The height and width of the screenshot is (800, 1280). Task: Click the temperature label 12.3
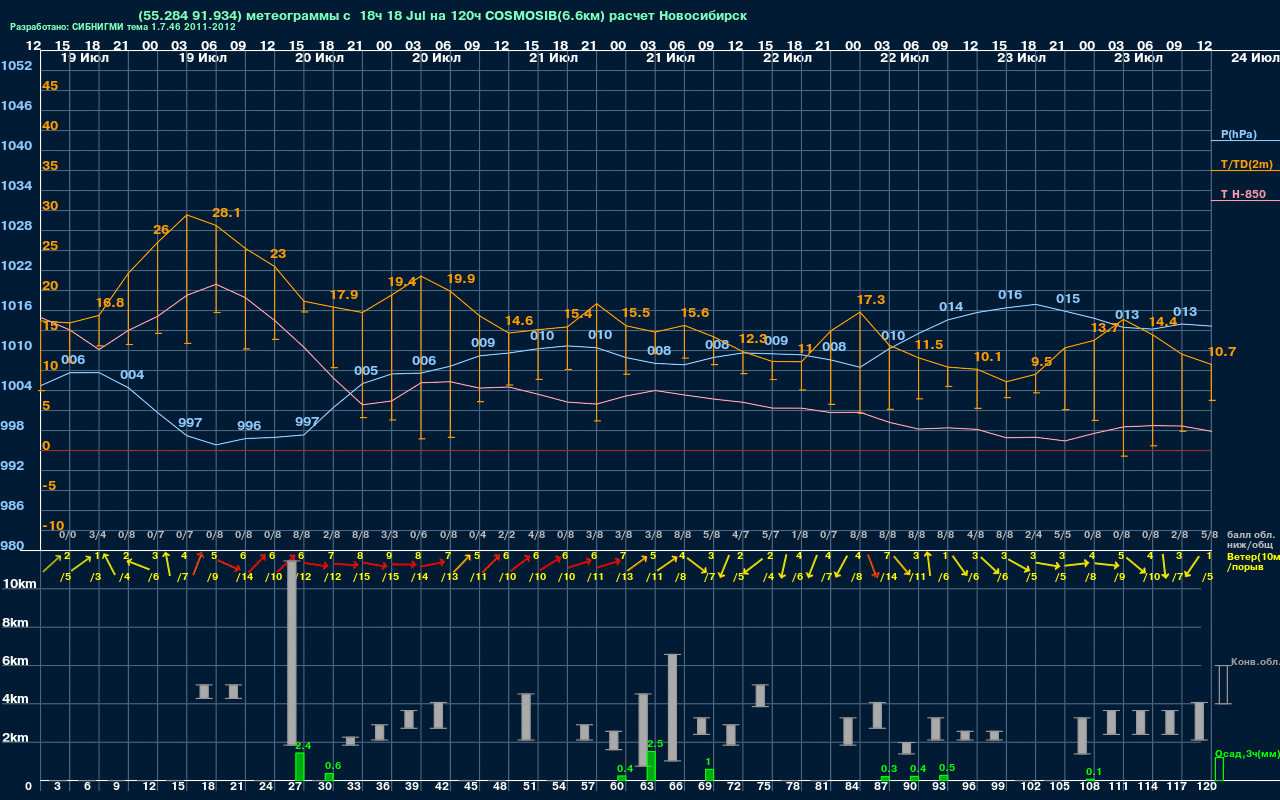(752, 339)
